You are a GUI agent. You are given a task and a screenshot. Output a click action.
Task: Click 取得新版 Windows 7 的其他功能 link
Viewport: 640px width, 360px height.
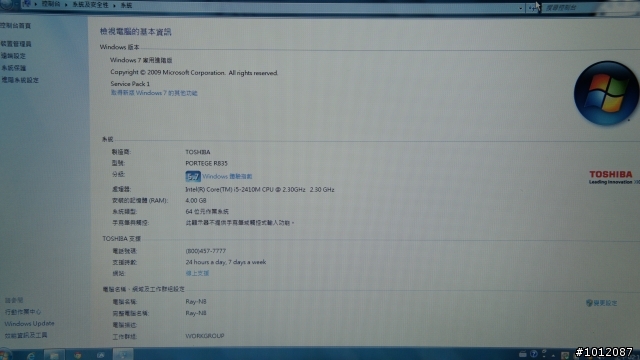(x=154, y=93)
